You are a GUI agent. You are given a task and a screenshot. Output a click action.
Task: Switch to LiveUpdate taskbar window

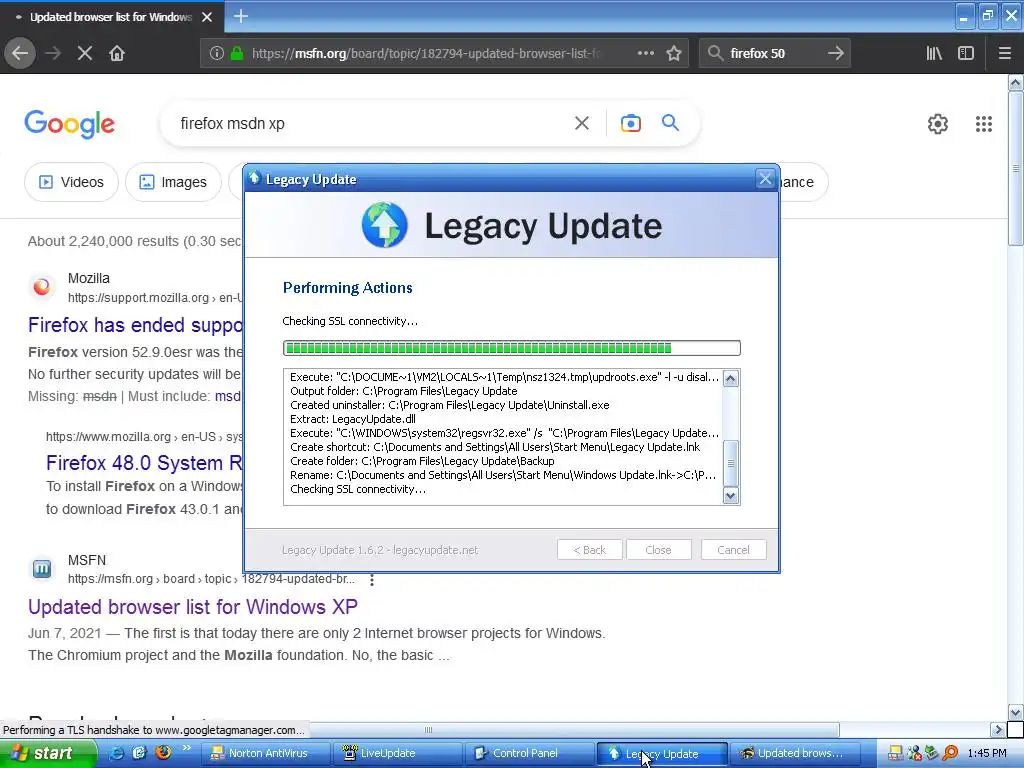(397, 753)
